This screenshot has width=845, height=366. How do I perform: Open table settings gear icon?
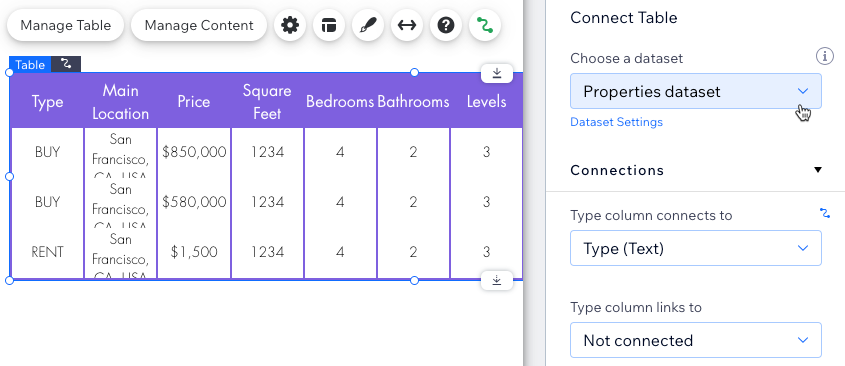(290, 25)
